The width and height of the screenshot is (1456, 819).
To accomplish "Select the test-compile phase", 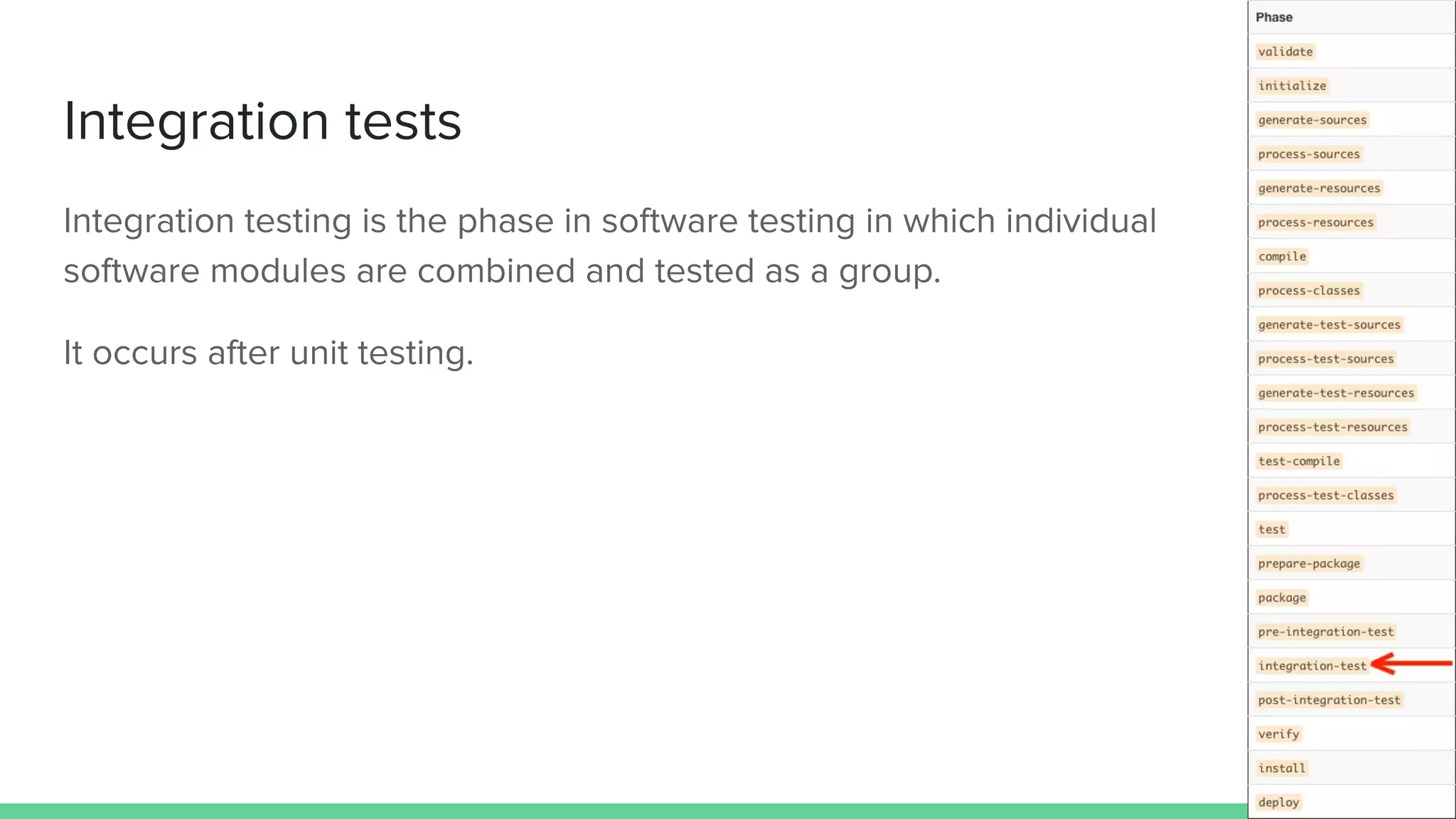I will point(1298,461).
